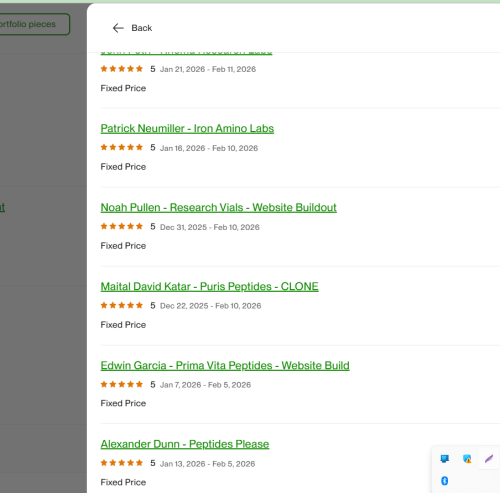The width and height of the screenshot is (500, 493).
Task: Click date range Jan 21, 2026 - Feb 11, 2026
Action: [208, 69]
